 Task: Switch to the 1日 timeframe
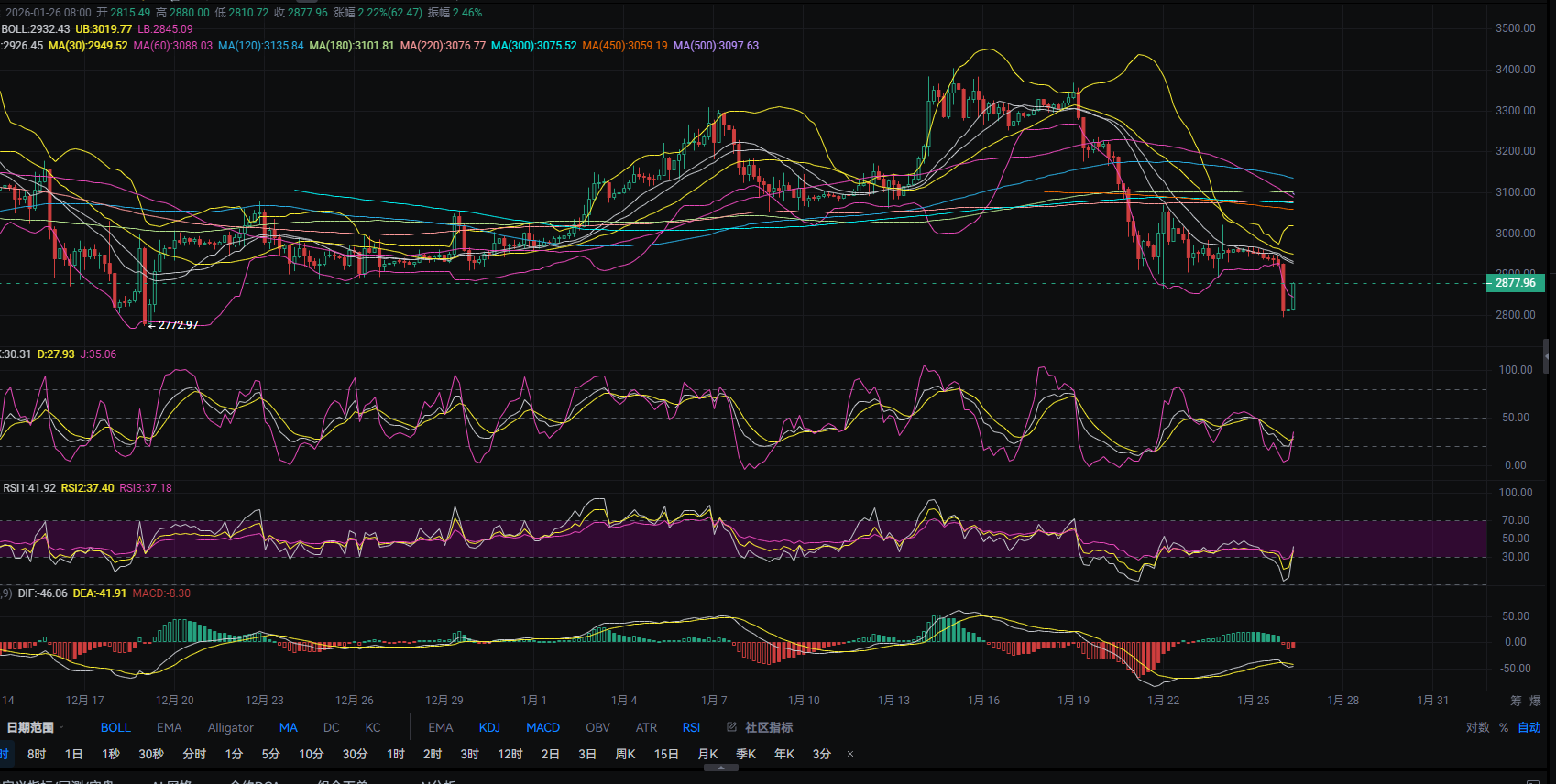(x=73, y=754)
